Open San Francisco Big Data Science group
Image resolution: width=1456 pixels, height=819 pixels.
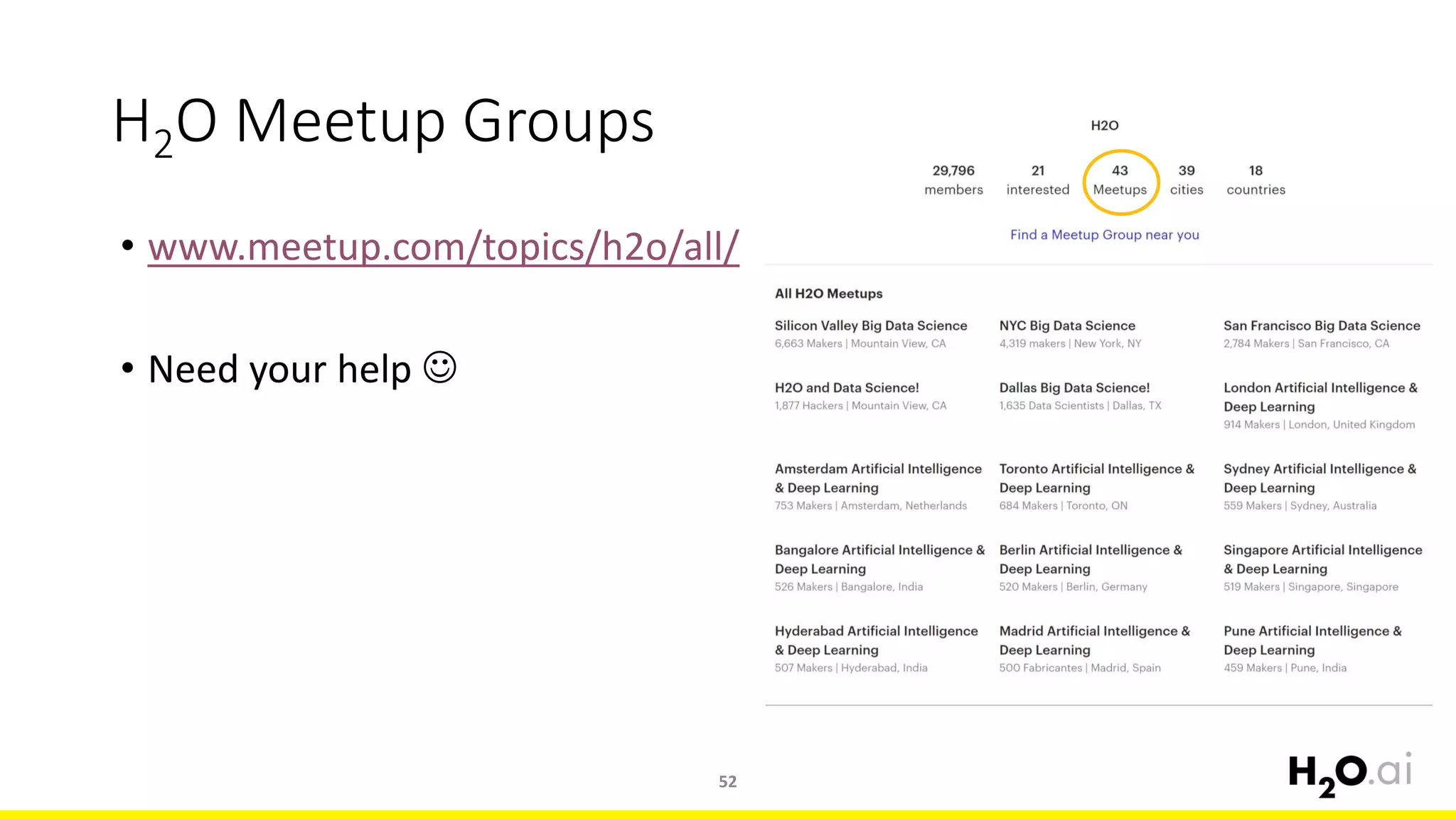pyautogui.click(x=1322, y=326)
